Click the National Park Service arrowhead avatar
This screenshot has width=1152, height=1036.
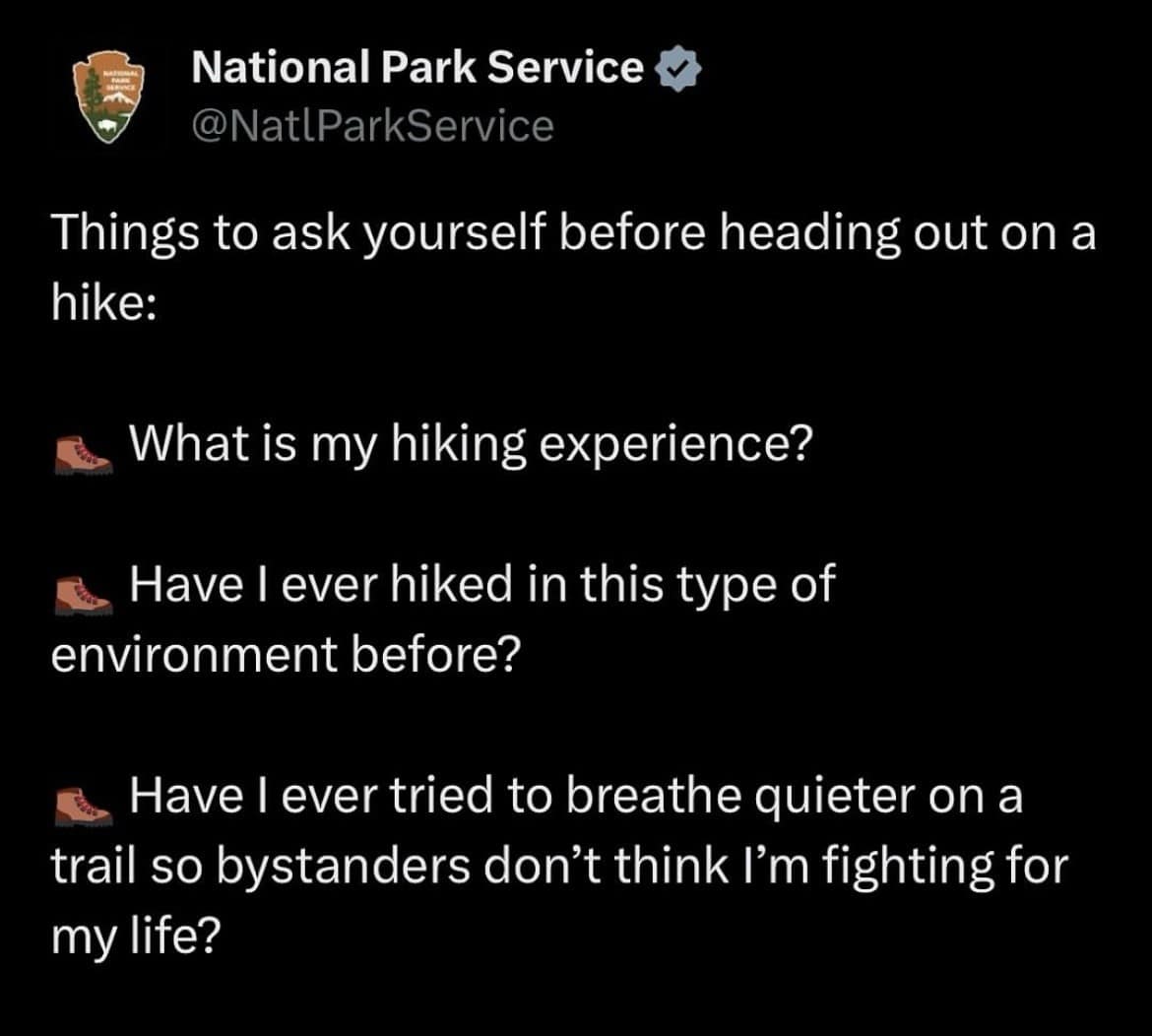coord(109,101)
